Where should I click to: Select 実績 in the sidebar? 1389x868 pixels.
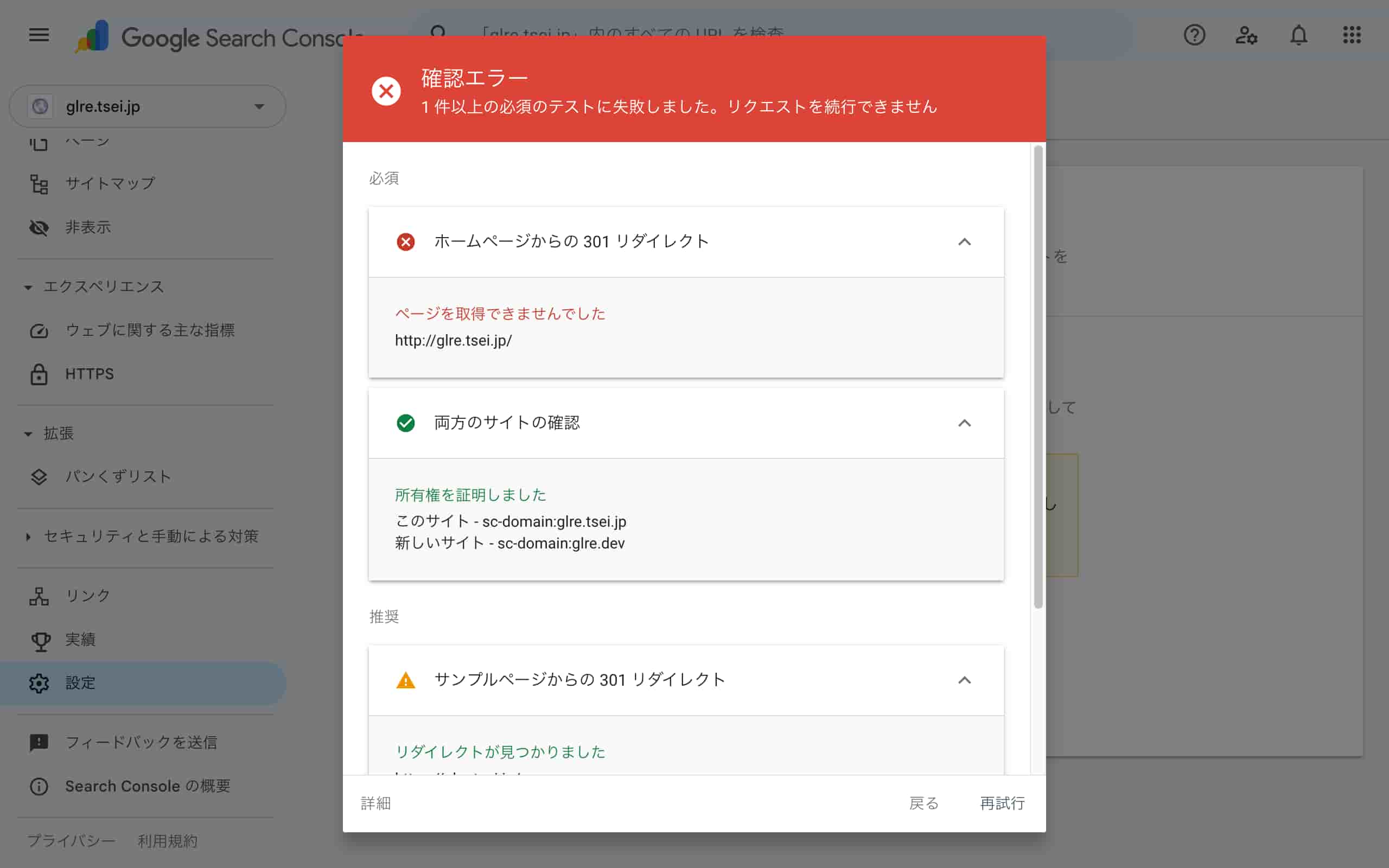click(x=81, y=640)
